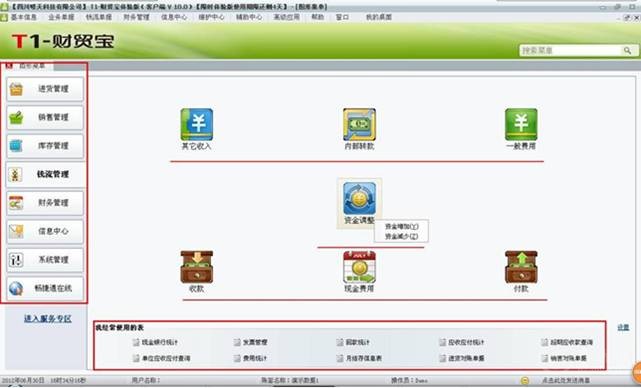Open 财务管理 finance management in sidebar
Image resolution: width=641 pixels, height=388 pixels.
(45, 203)
